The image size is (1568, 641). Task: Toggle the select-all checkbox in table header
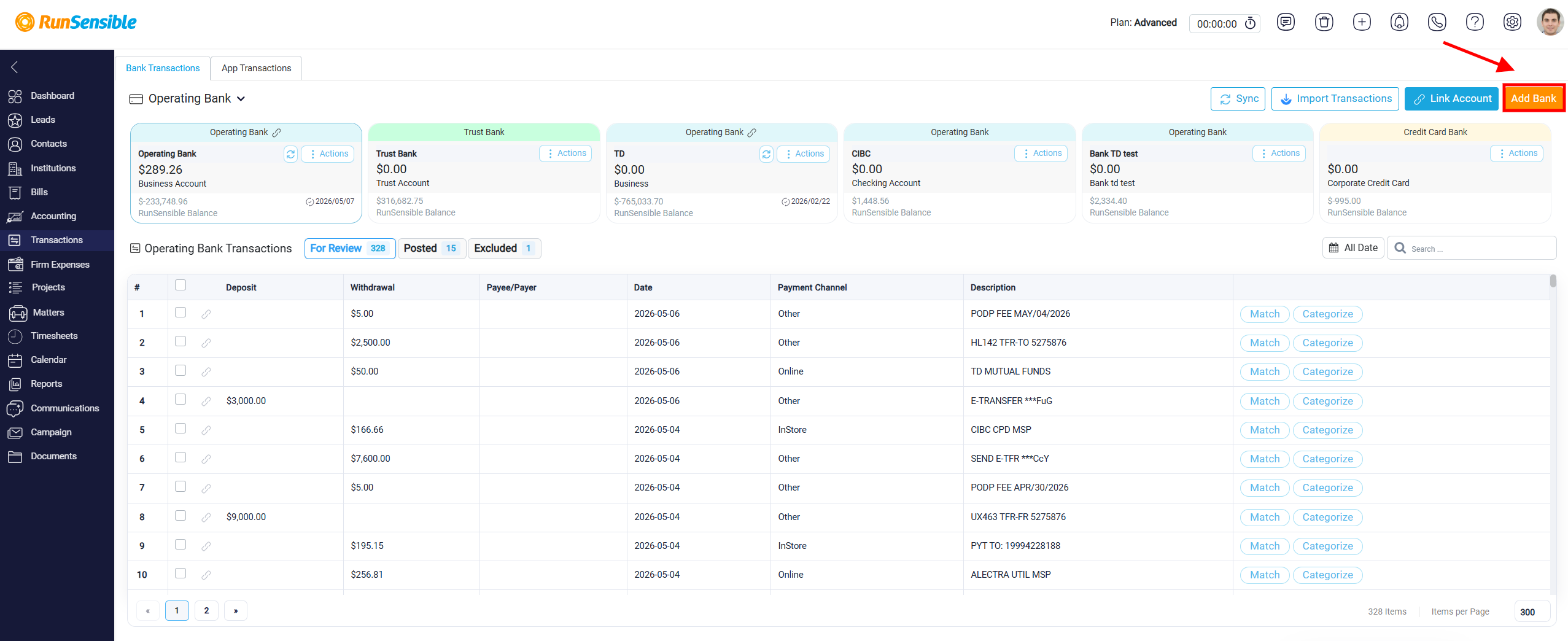[180, 285]
